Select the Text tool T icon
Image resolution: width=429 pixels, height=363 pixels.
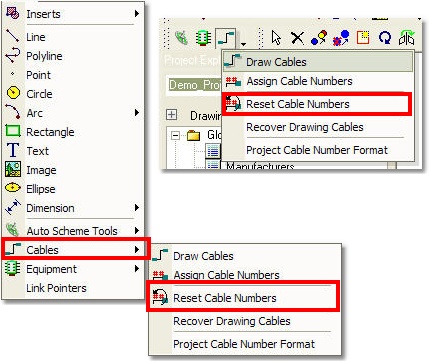13,150
